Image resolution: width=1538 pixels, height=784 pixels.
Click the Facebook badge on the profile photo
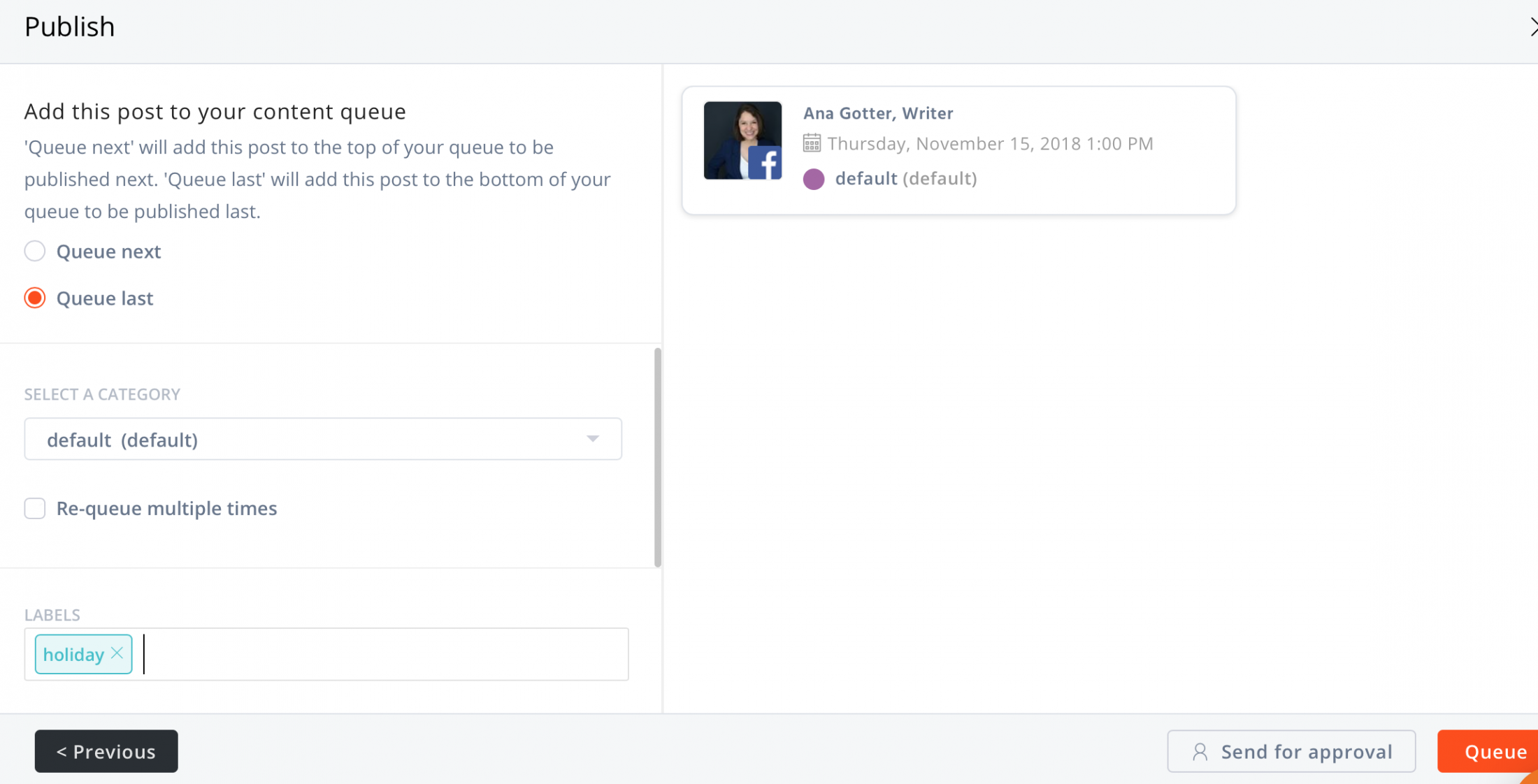pyautogui.click(x=766, y=164)
